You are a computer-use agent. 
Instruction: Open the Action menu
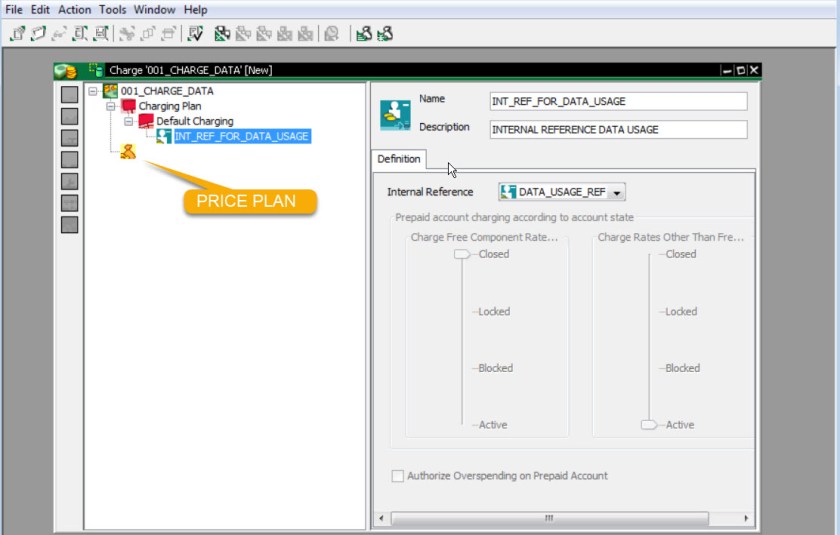point(74,10)
